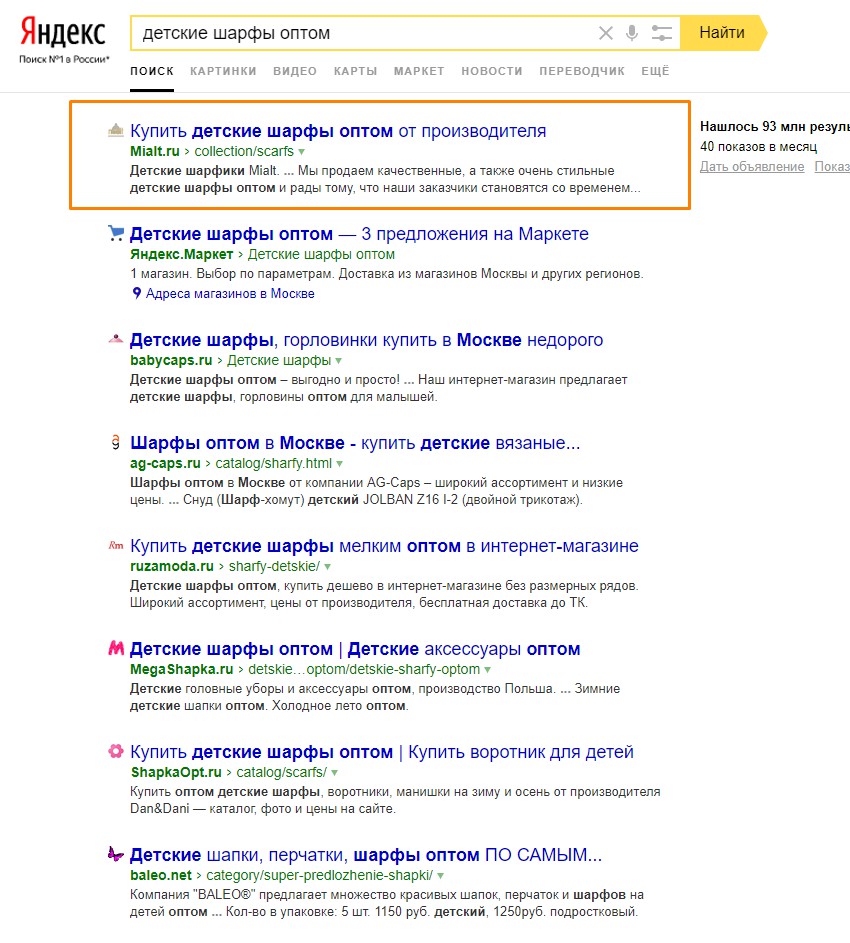Click the sharfy-detskie/ path link
Image resolution: width=850 pixels, height=943 pixels.
point(274,566)
